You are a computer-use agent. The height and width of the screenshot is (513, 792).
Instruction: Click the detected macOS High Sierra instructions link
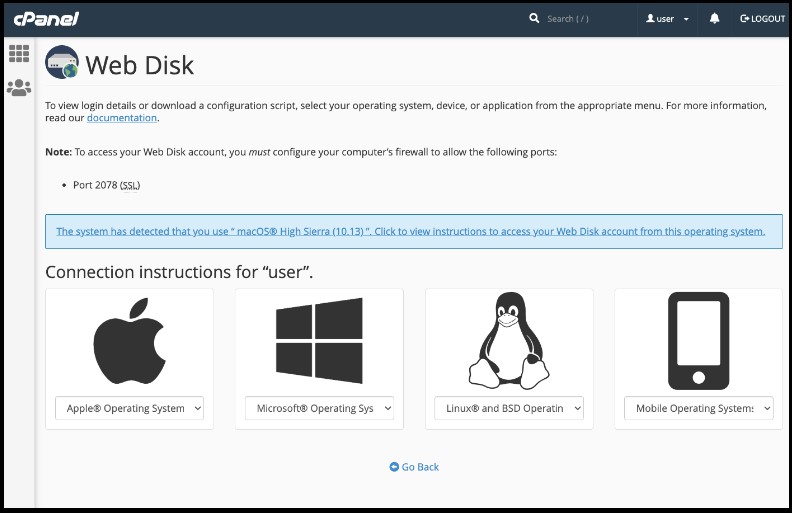point(411,231)
